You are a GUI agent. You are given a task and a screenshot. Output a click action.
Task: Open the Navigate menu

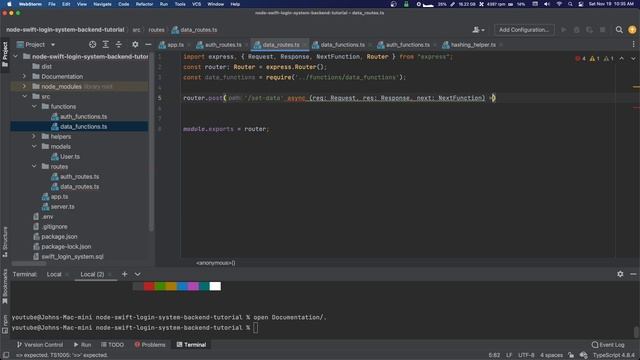tap(102, 4)
